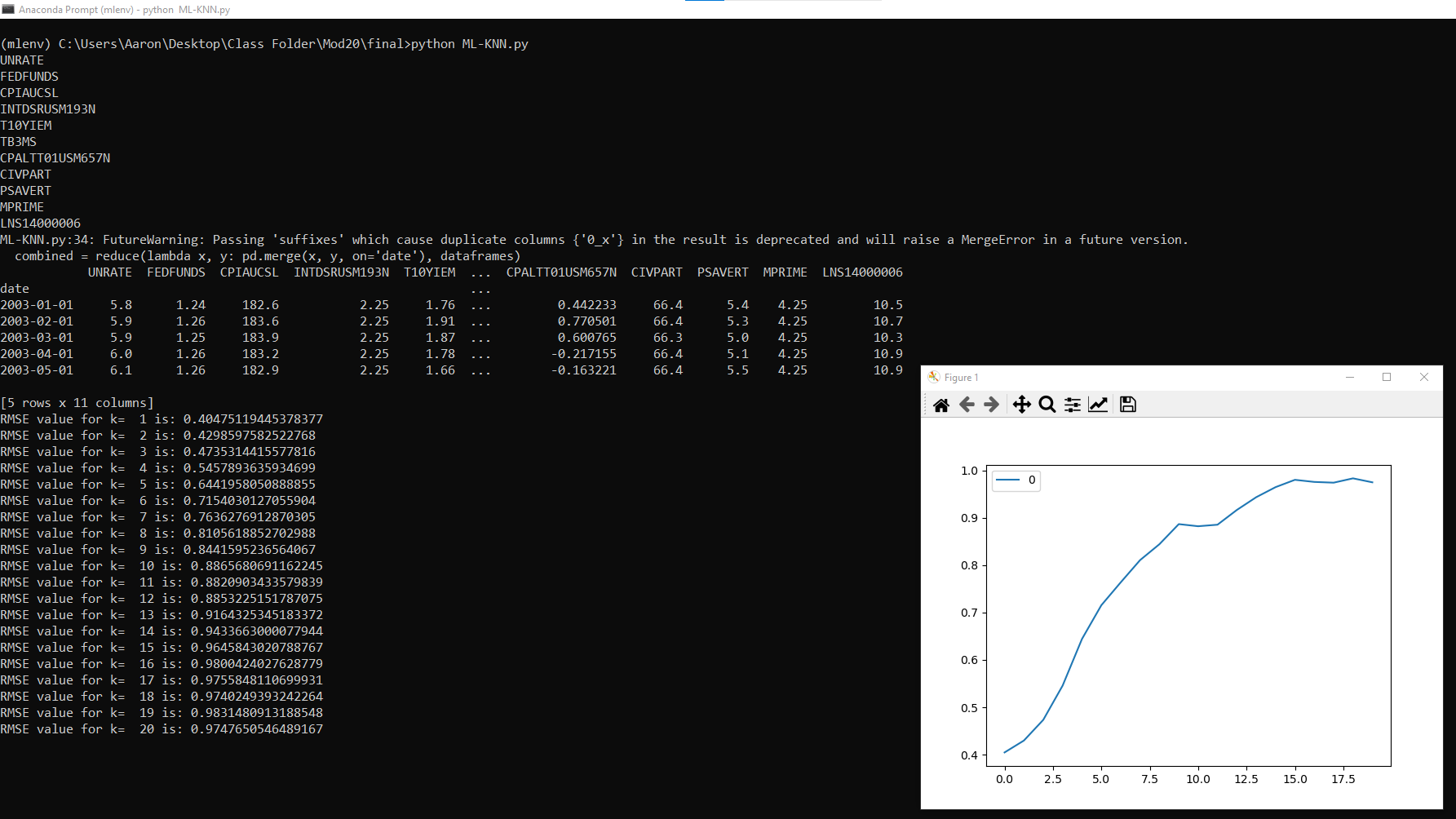
Task: Click the TB3MS output line
Action: coord(19,142)
